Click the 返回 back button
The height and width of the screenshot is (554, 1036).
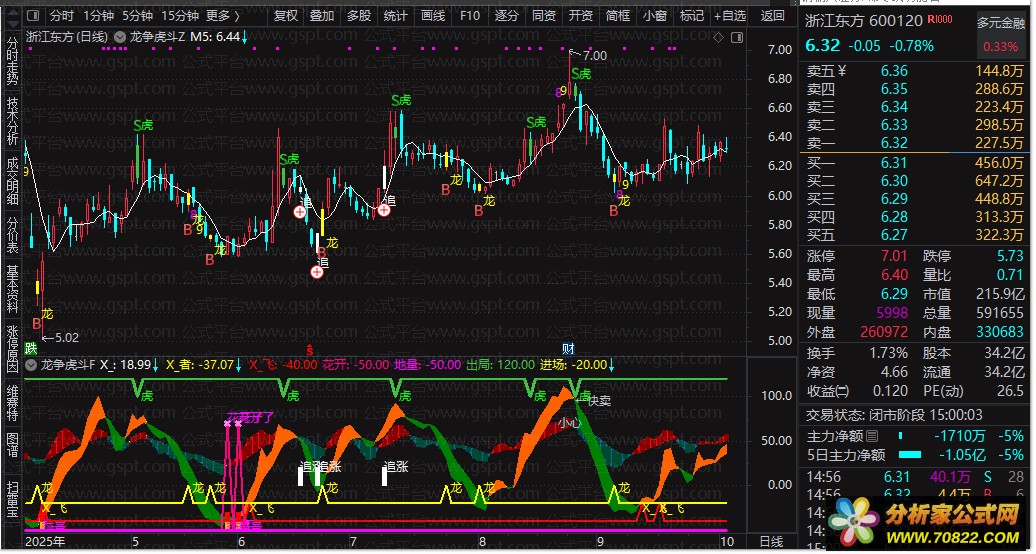(x=772, y=15)
